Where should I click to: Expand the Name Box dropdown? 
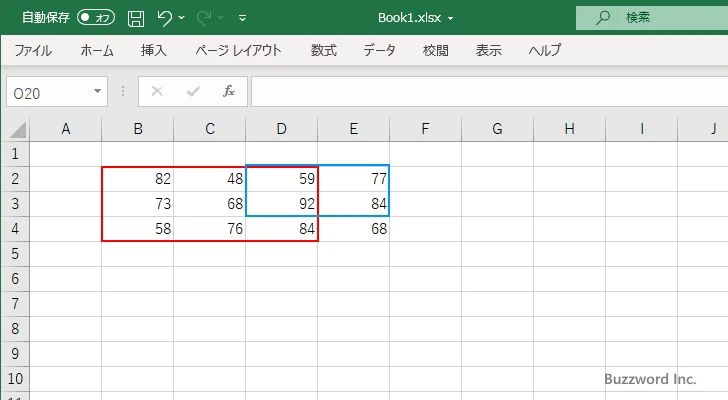[98, 91]
